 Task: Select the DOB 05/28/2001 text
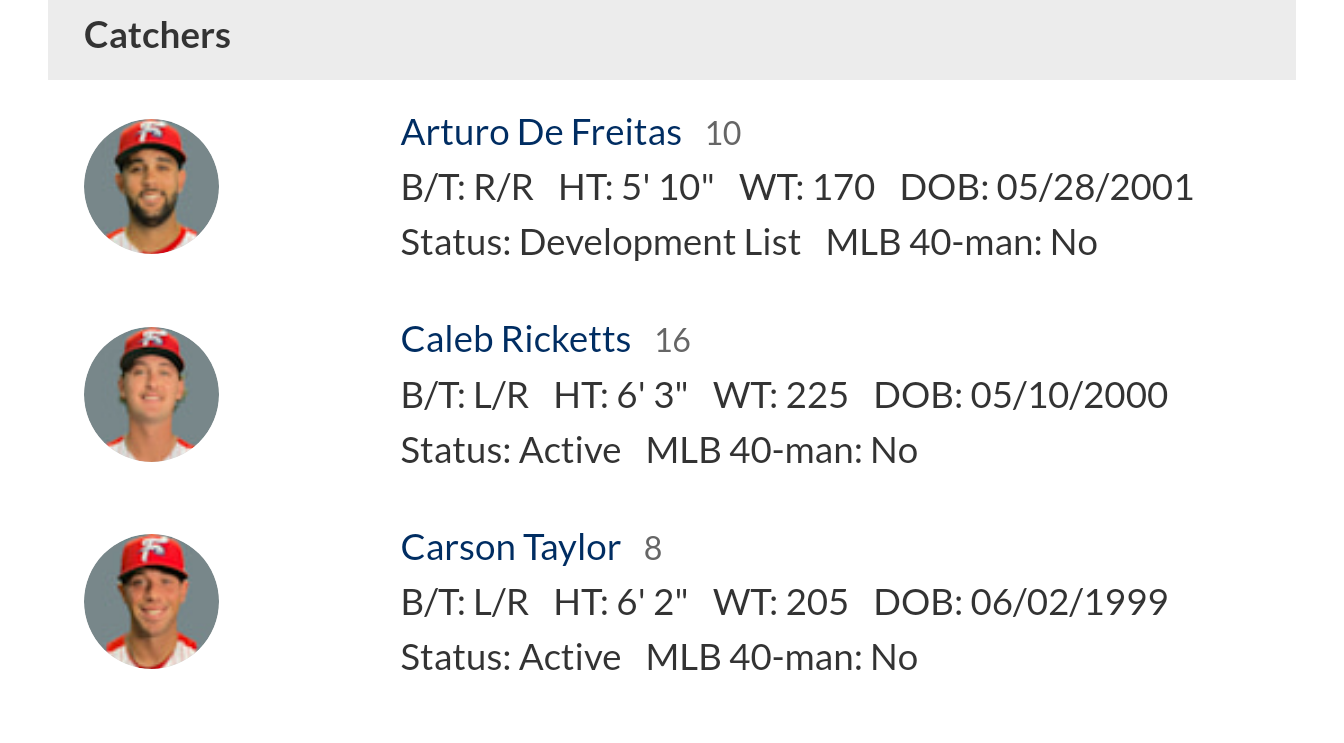pyautogui.click(x=1047, y=188)
